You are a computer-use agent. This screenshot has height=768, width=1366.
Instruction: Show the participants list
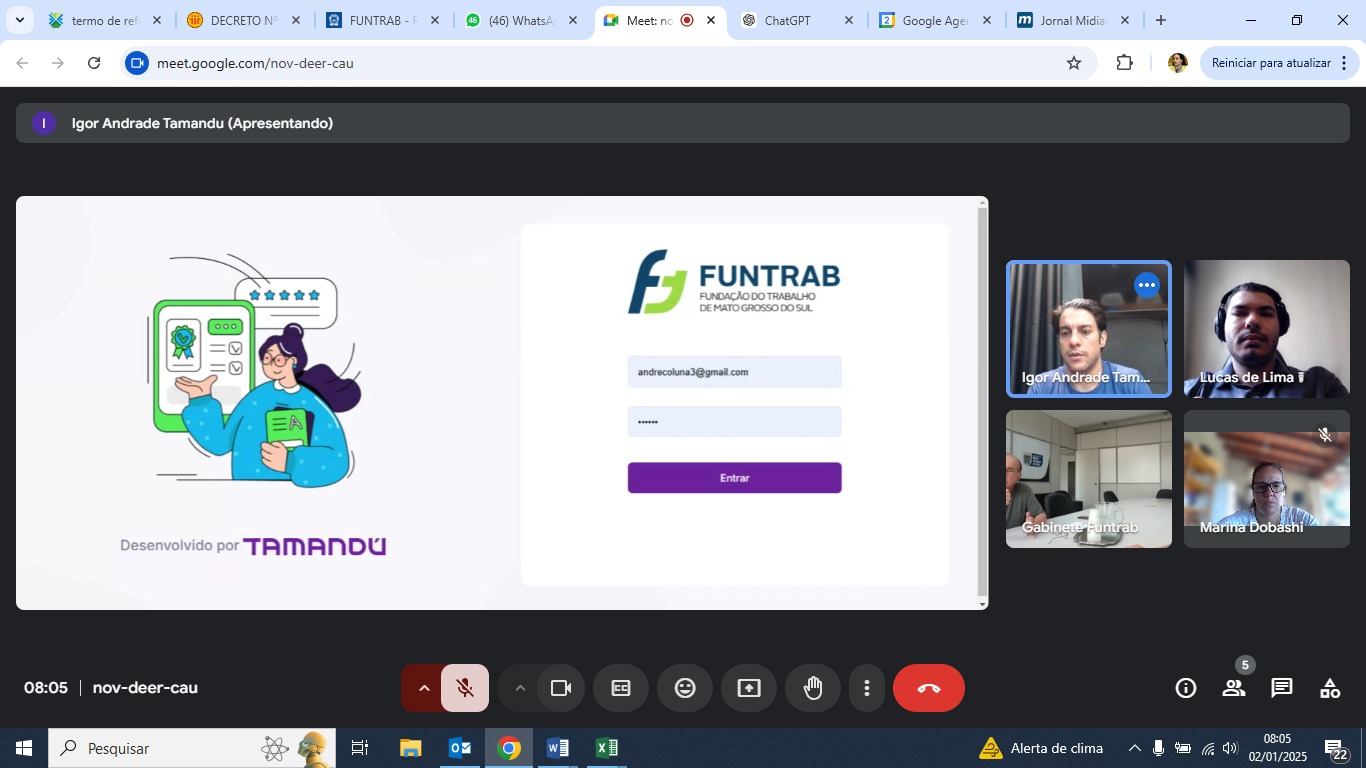[1234, 688]
